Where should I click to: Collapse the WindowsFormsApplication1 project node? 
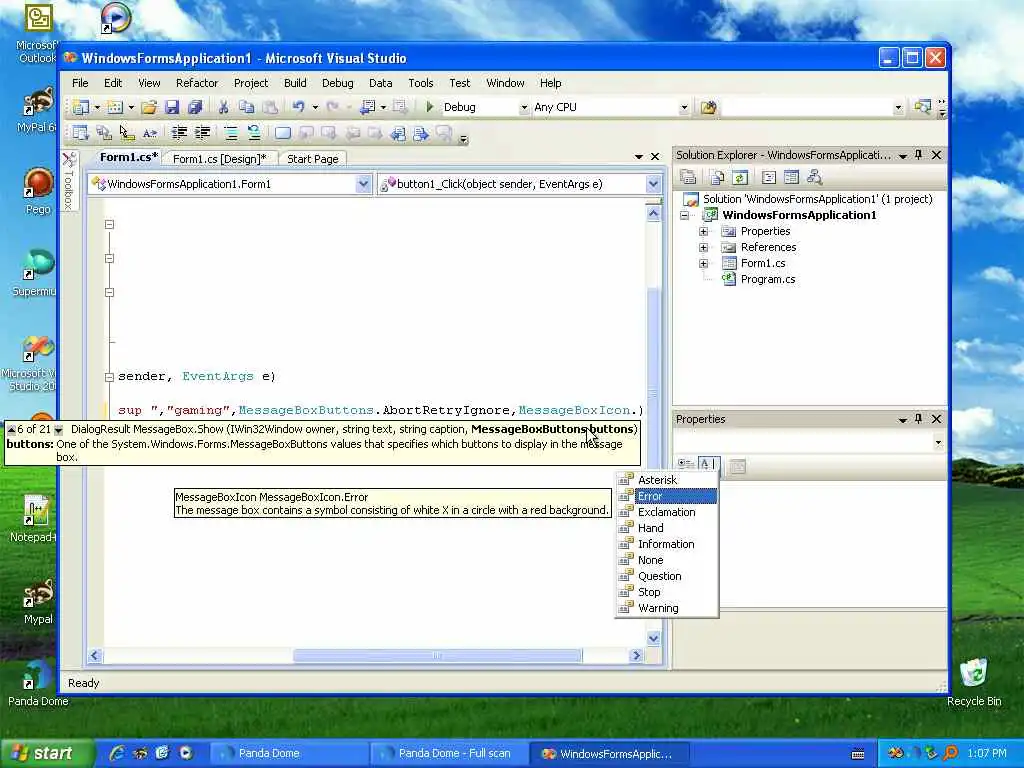(x=684, y=215)
